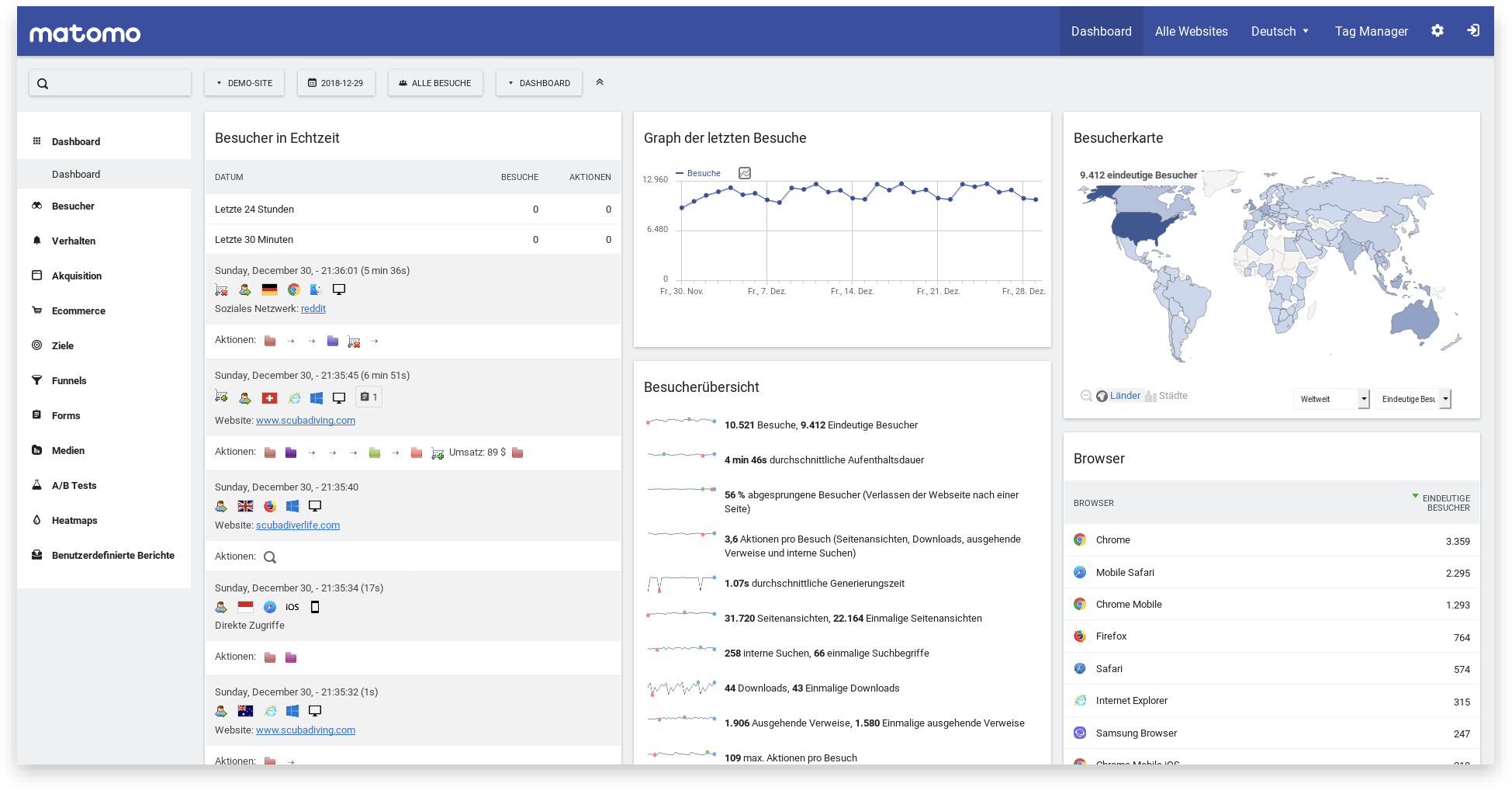
Task: Click the Samsung Browser icon in Browser table
Action: (1080, 733)
